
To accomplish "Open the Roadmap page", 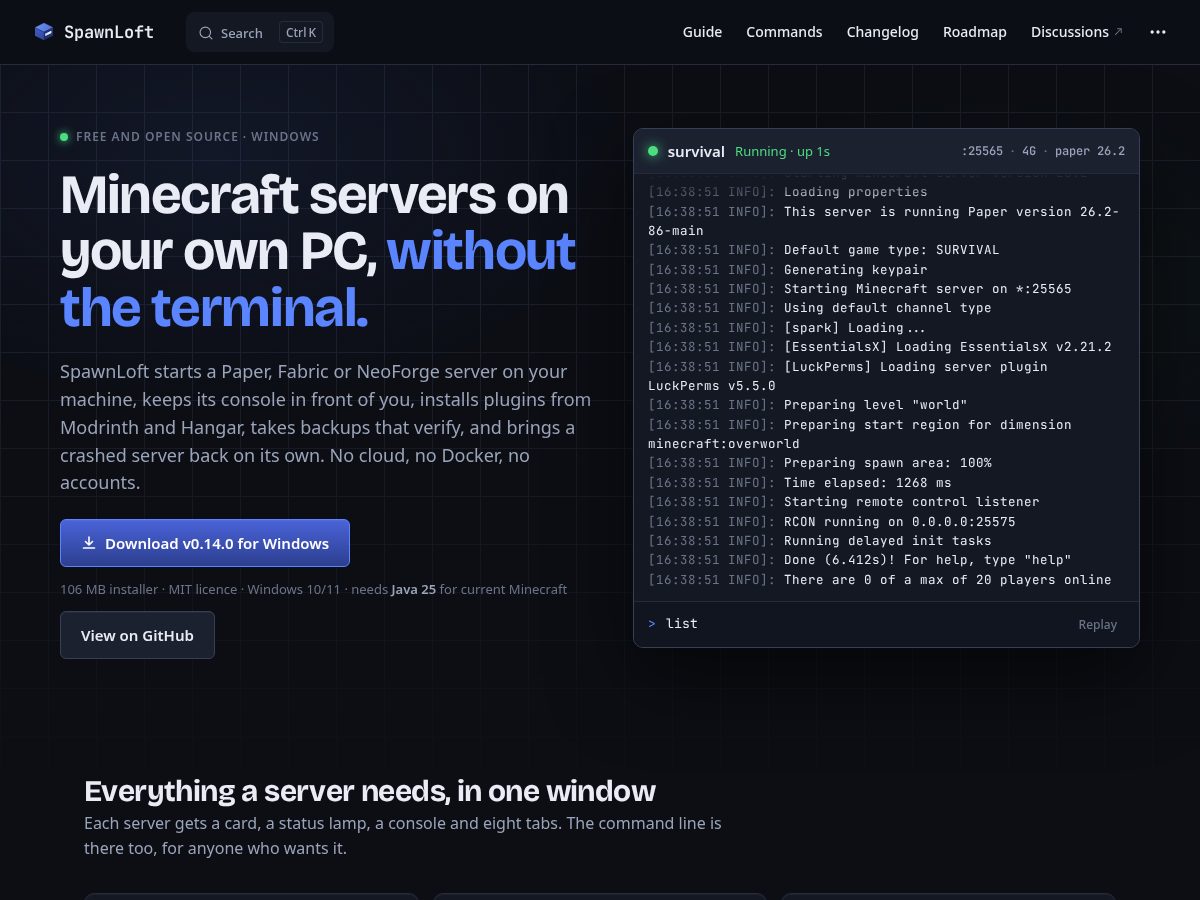I will tap(975, 32).
